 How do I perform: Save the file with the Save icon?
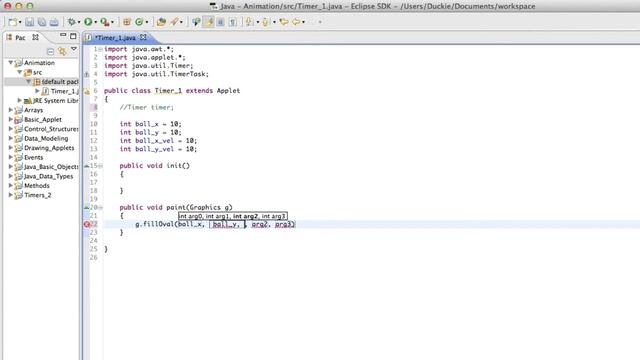pyautogui.click(x=29, y=22)
